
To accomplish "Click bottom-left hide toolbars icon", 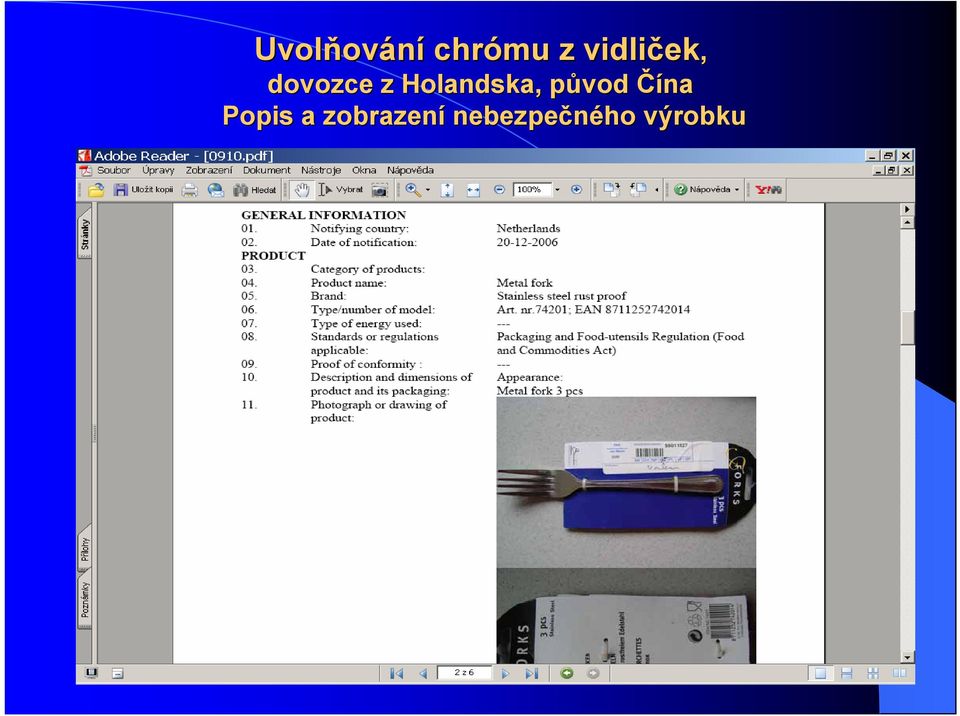I will tap(118, 674).
